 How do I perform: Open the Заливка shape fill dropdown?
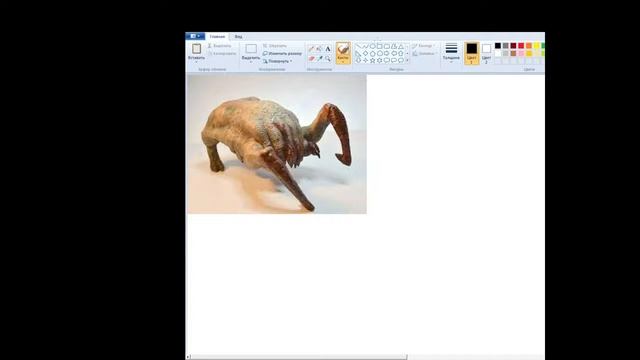pyautogui.click(x=424, y=53)
